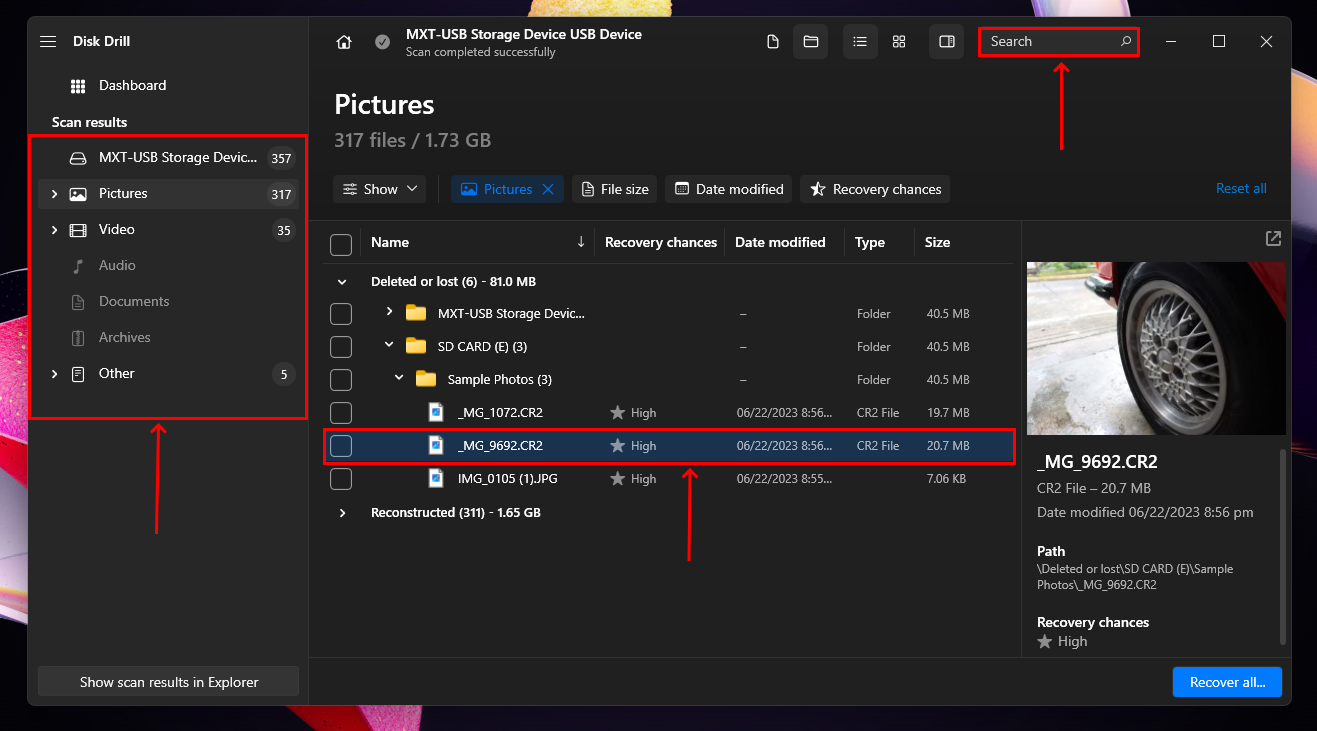Expand the Video sidebar category

(x=54, y=230)
